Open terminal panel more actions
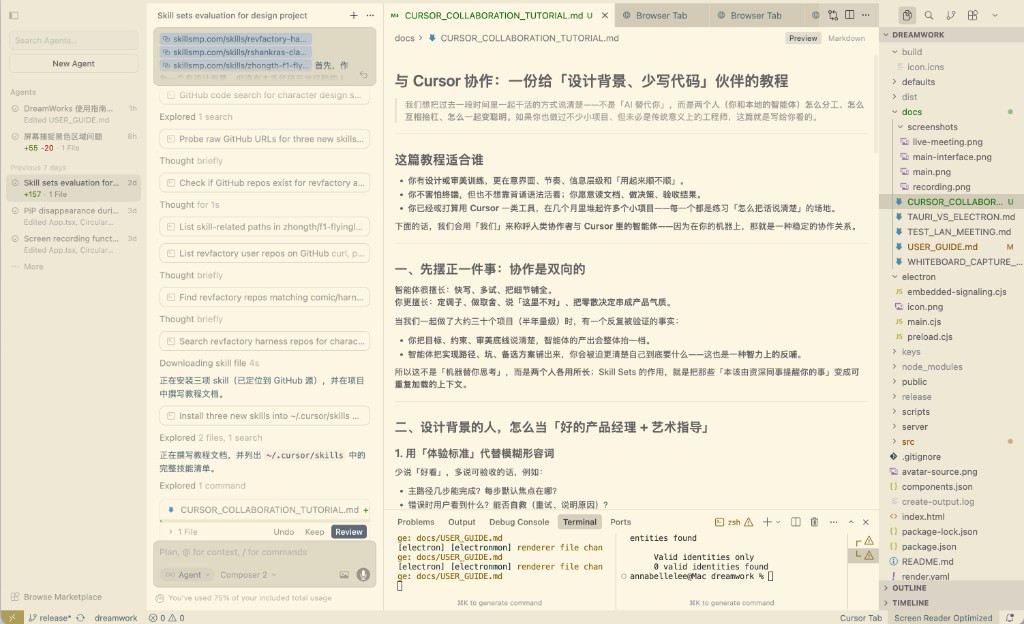Viewport: 1024px width, 624px height. click(x=833, y=522)
